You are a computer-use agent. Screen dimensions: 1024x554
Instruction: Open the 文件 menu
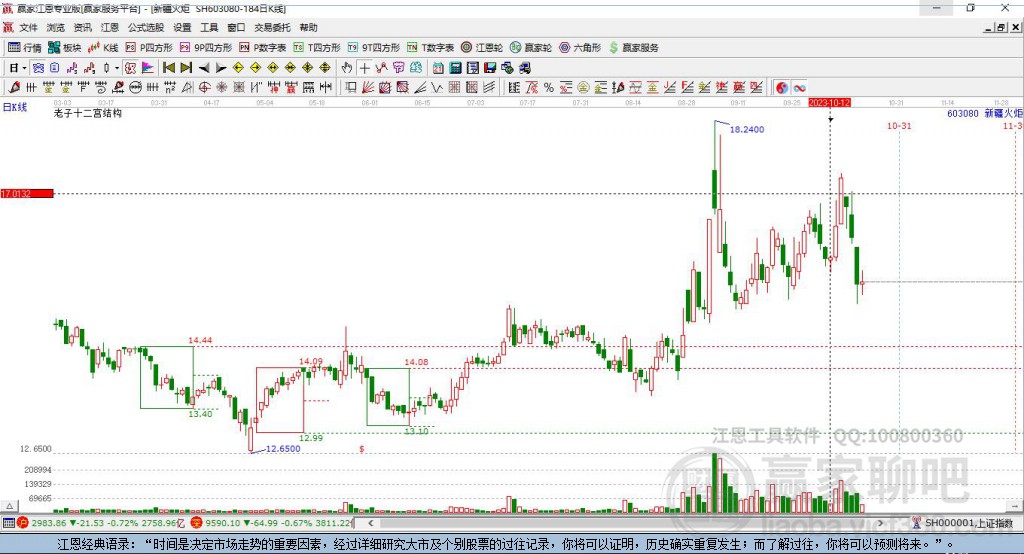(29, 27)
